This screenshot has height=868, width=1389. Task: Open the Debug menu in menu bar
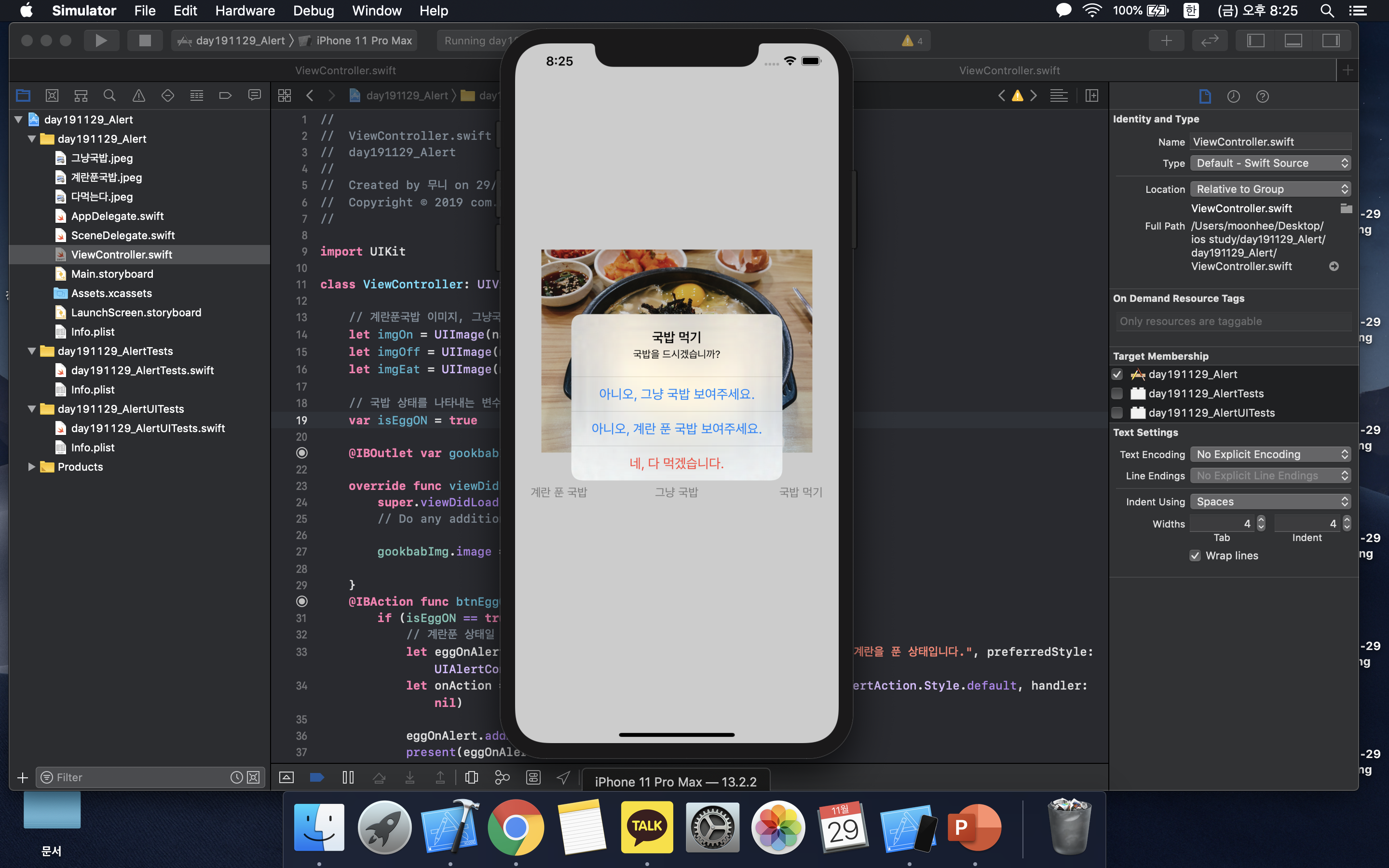coord(313,10)
